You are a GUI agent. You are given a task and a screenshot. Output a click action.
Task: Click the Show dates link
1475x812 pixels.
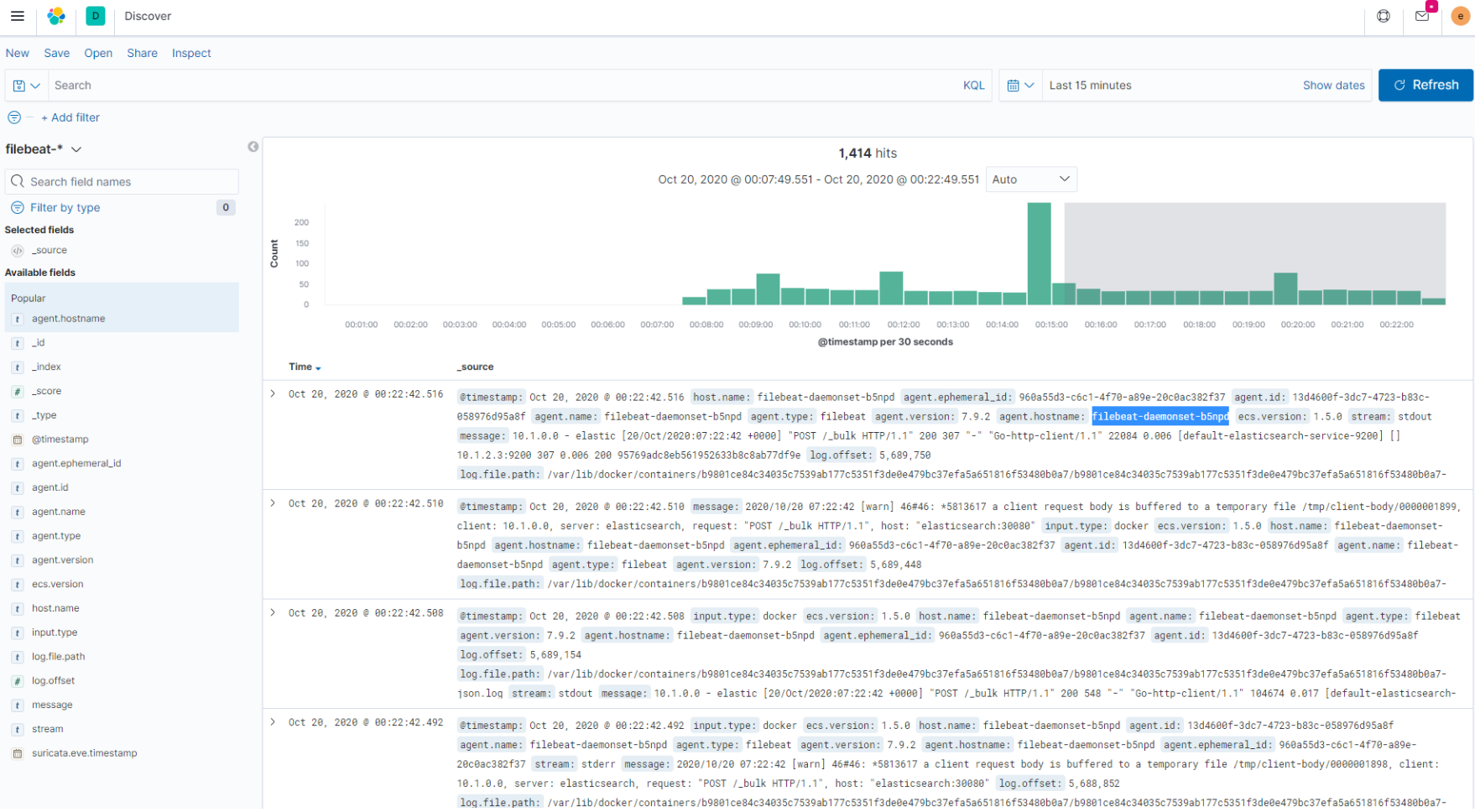coord(1333,86)
